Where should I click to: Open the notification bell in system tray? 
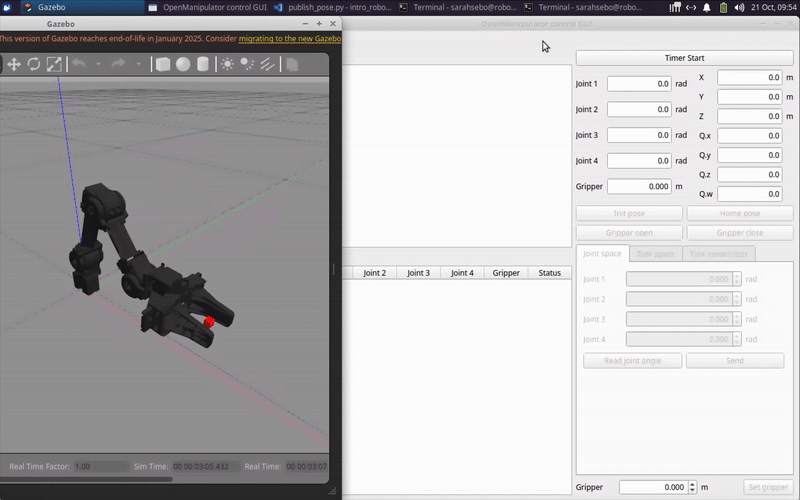[x=707, y=7]
